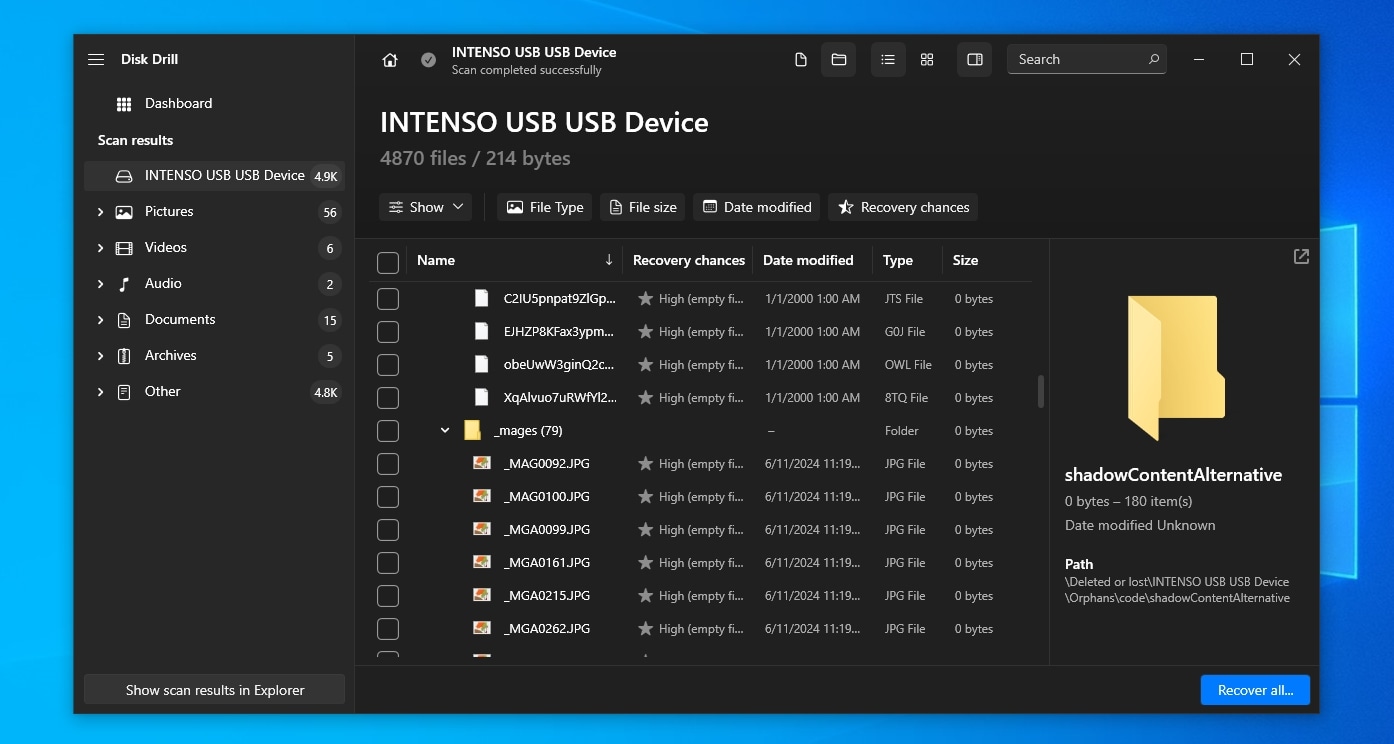Image resolution: width=1394 pixels, height=744 pixels.
Task: Click the Archives zip icon
Action: pos(124,356)
